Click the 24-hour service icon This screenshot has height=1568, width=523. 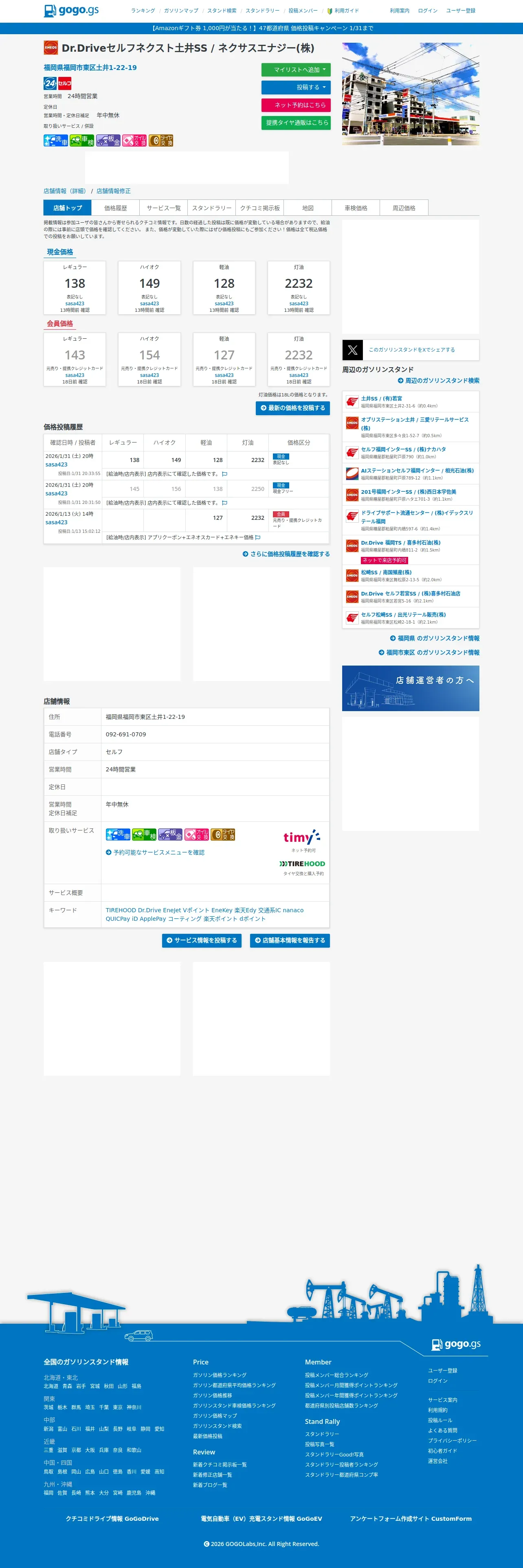(50, 83)
